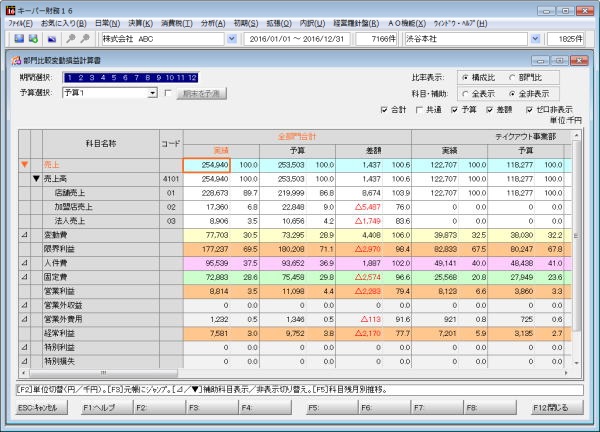Click the table's horizontal scrollbar right arrow
The height and width of the screenshot is (432, 600).
pos(566,372)
